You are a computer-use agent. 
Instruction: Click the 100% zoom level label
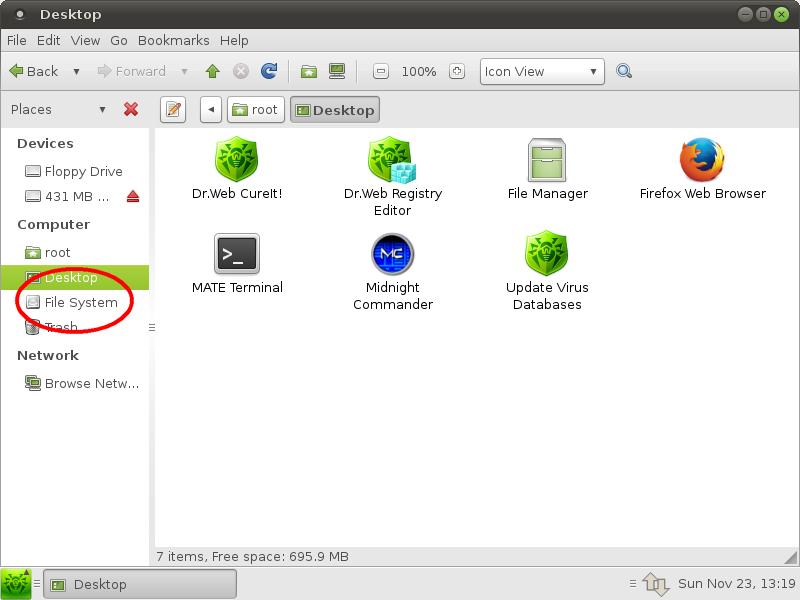click(x=418, y=71)
